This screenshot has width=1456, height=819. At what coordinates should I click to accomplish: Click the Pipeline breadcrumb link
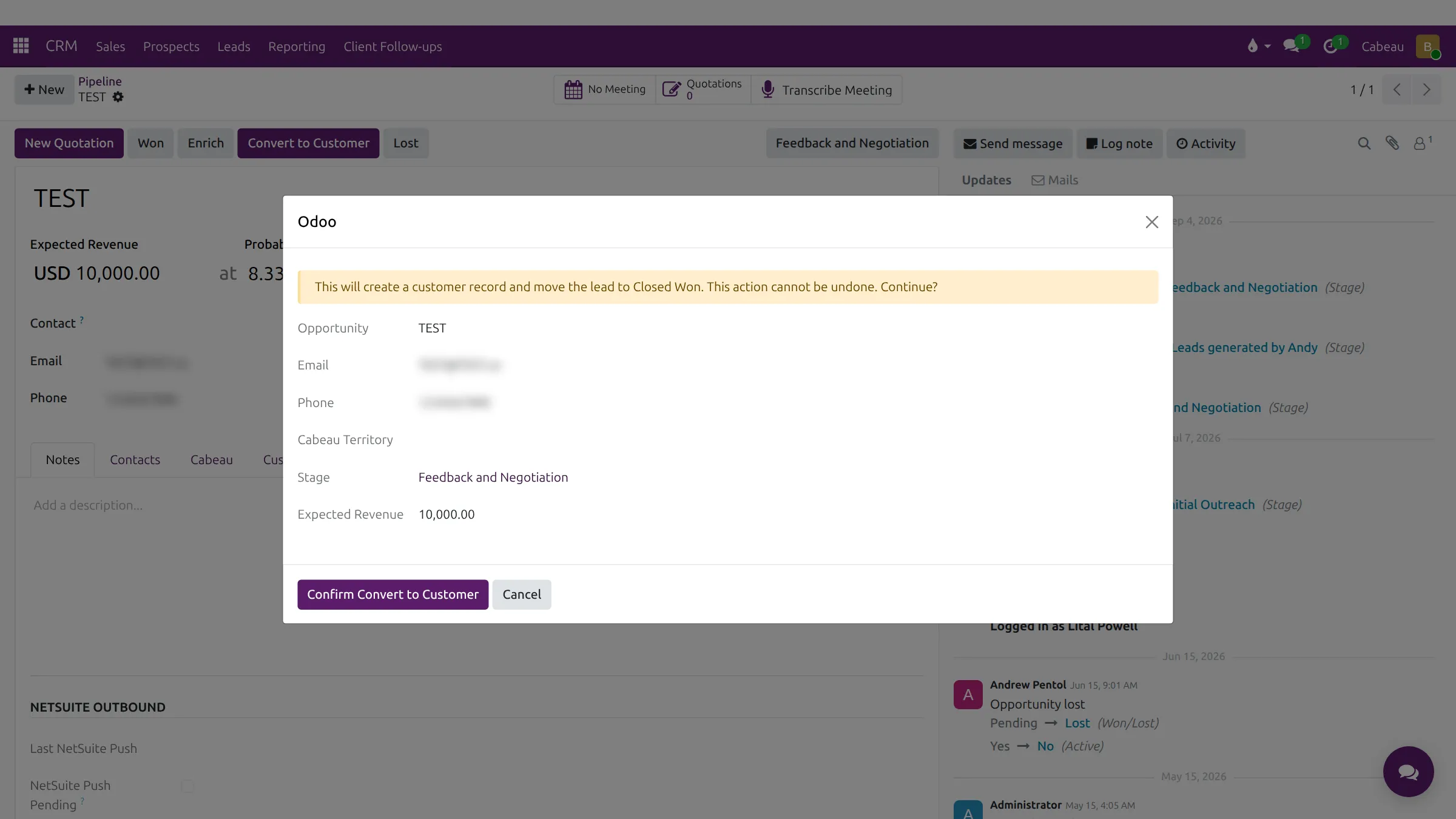click(x=100, y=81)
